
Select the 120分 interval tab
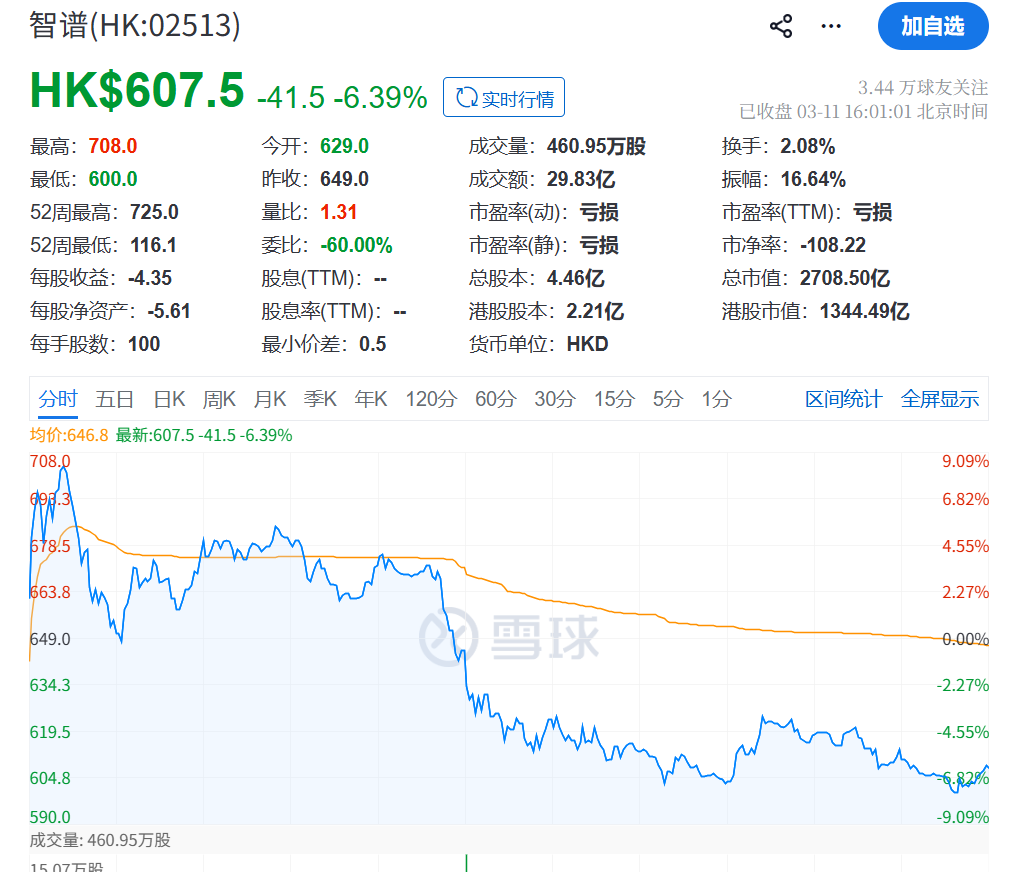(x=431, y=399)
